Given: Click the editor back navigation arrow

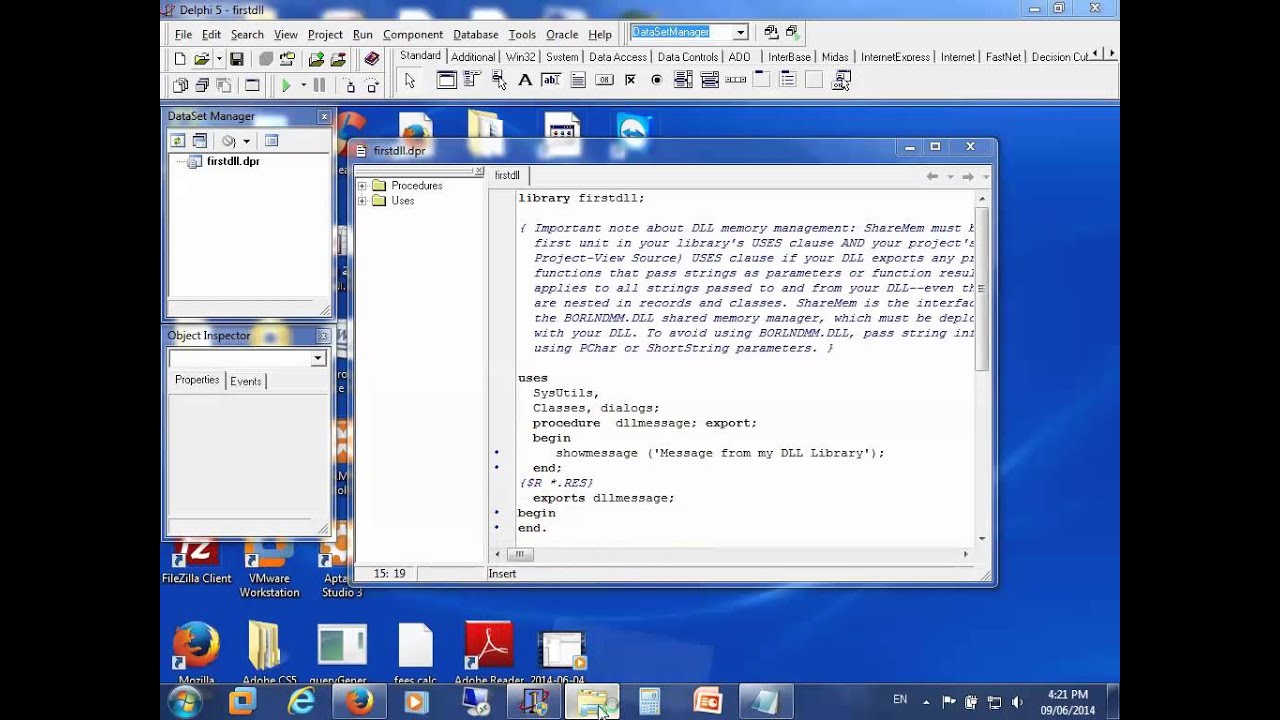Looking at the screenshot, I should click(x=932, y=176).
